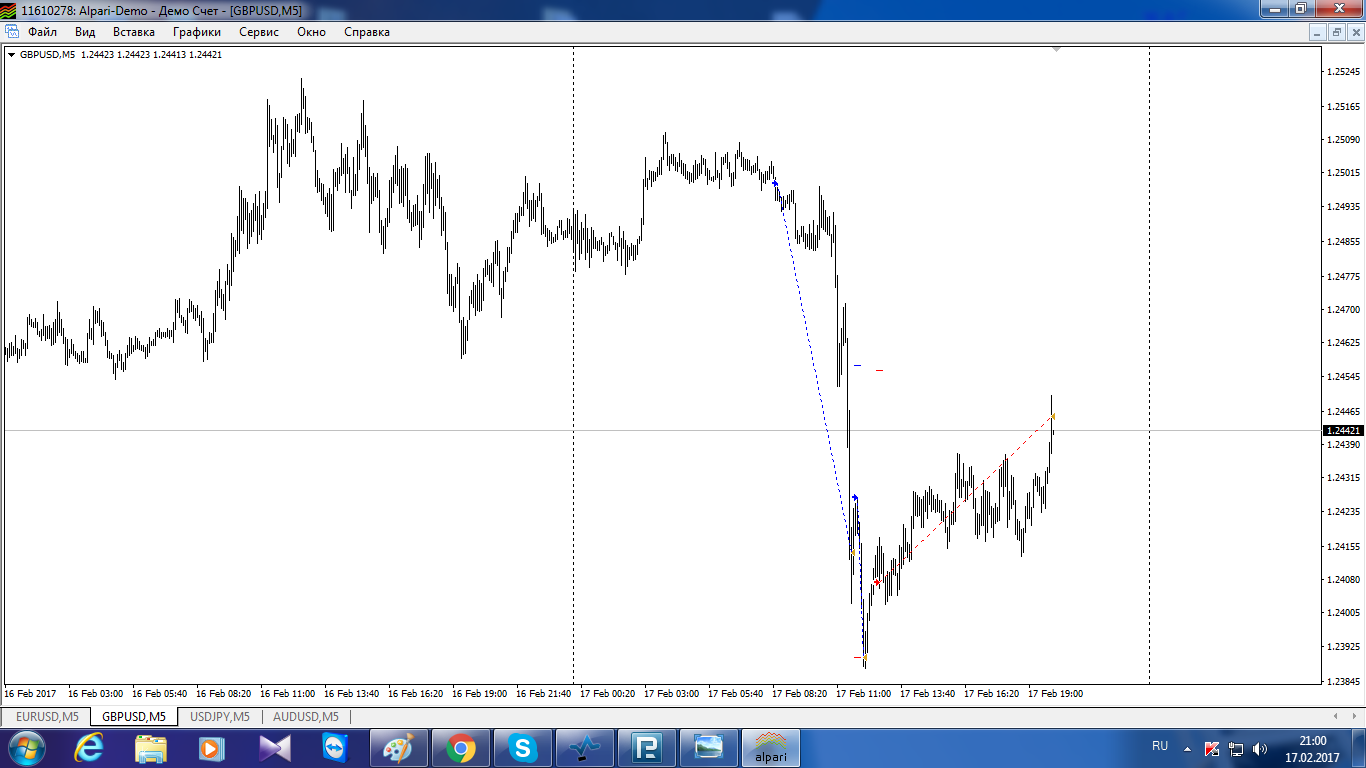Viewport: 1366px width, 768px height.
Task: Switch to the EURUSD,M5 chart tab
Action: coord(47,717)
